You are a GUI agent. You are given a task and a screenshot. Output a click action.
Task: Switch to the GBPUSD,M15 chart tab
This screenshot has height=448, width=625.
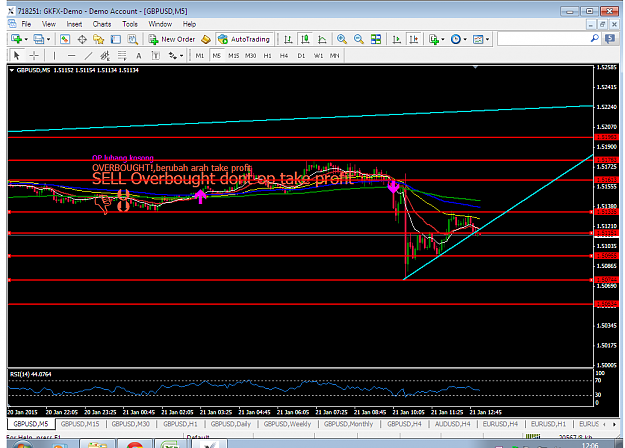pyautogui.click(x=80, y=424)
